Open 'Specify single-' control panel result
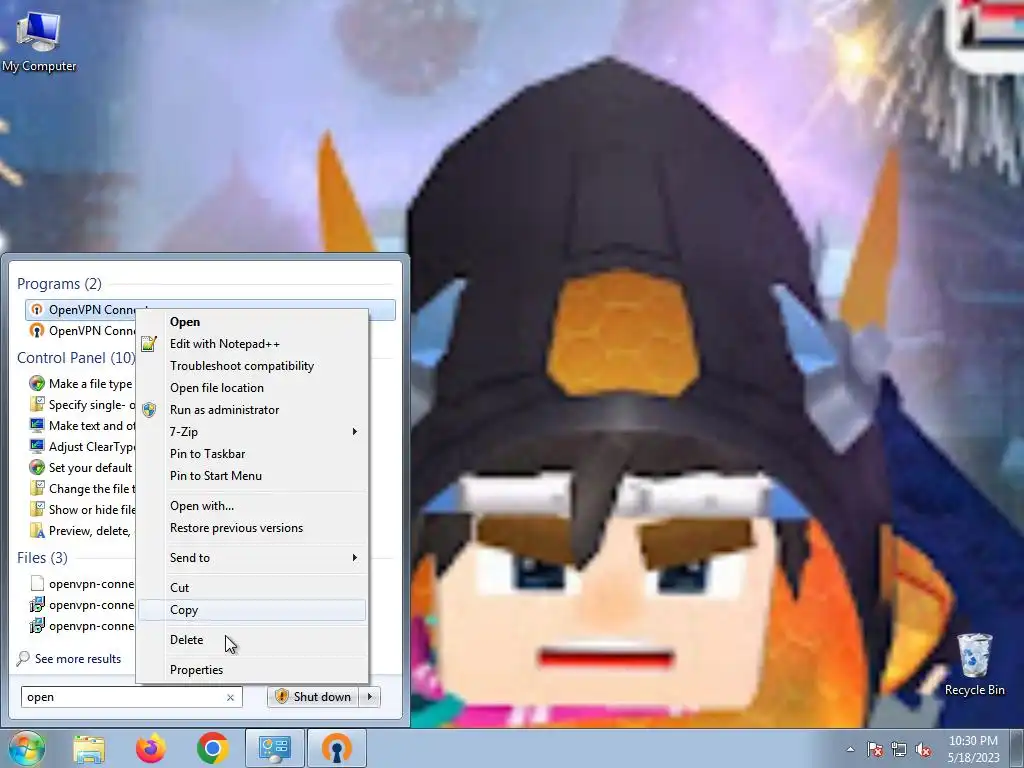1024x768 pixels. [x=82, y=405]
